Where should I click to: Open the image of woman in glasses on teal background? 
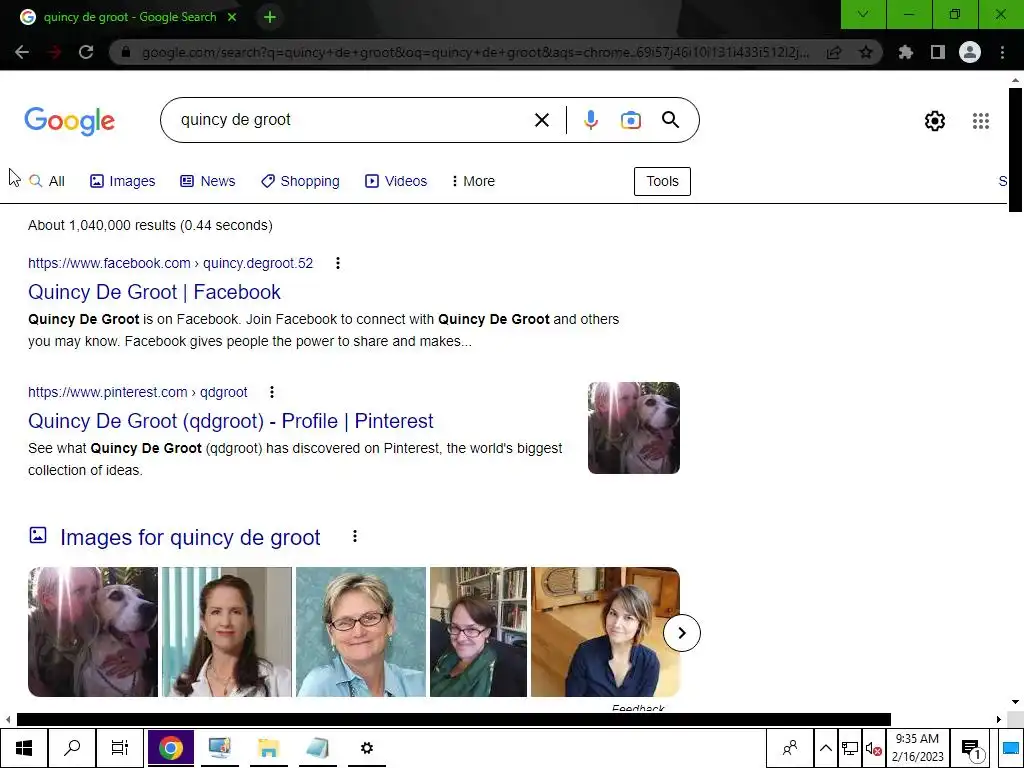(360, 632)
